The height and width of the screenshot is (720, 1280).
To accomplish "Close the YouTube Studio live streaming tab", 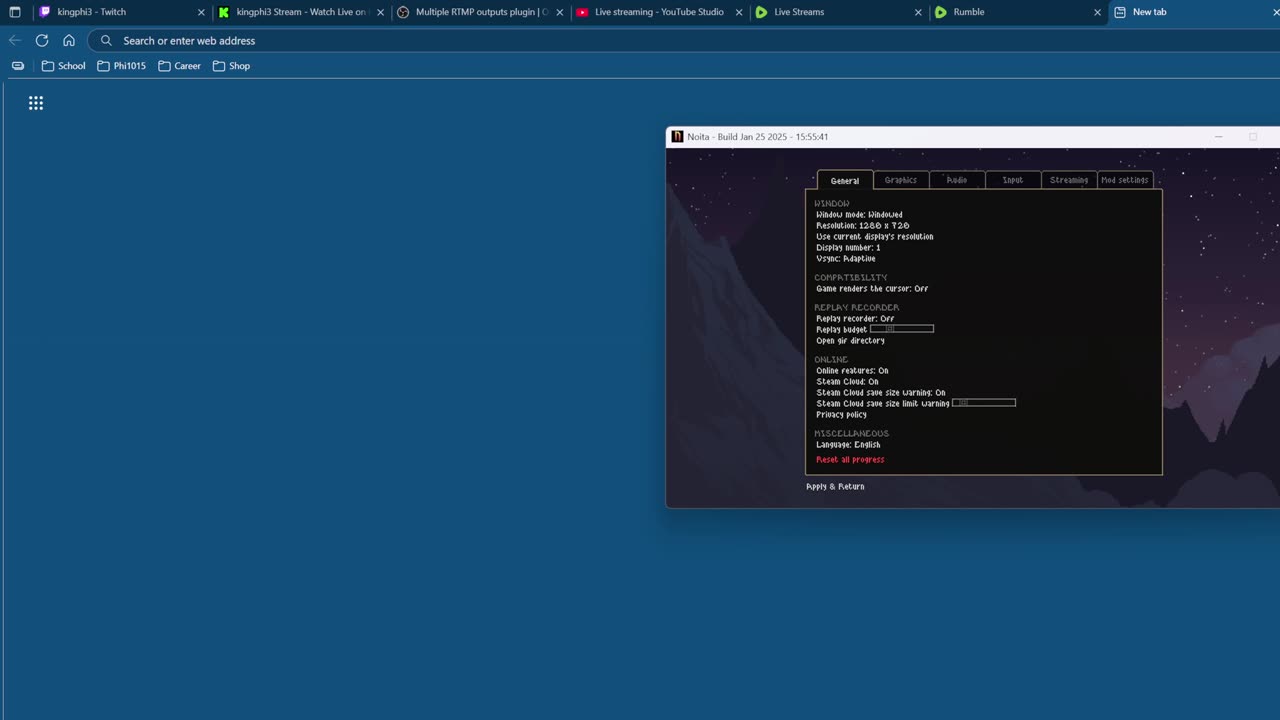I will pos(739,12).
